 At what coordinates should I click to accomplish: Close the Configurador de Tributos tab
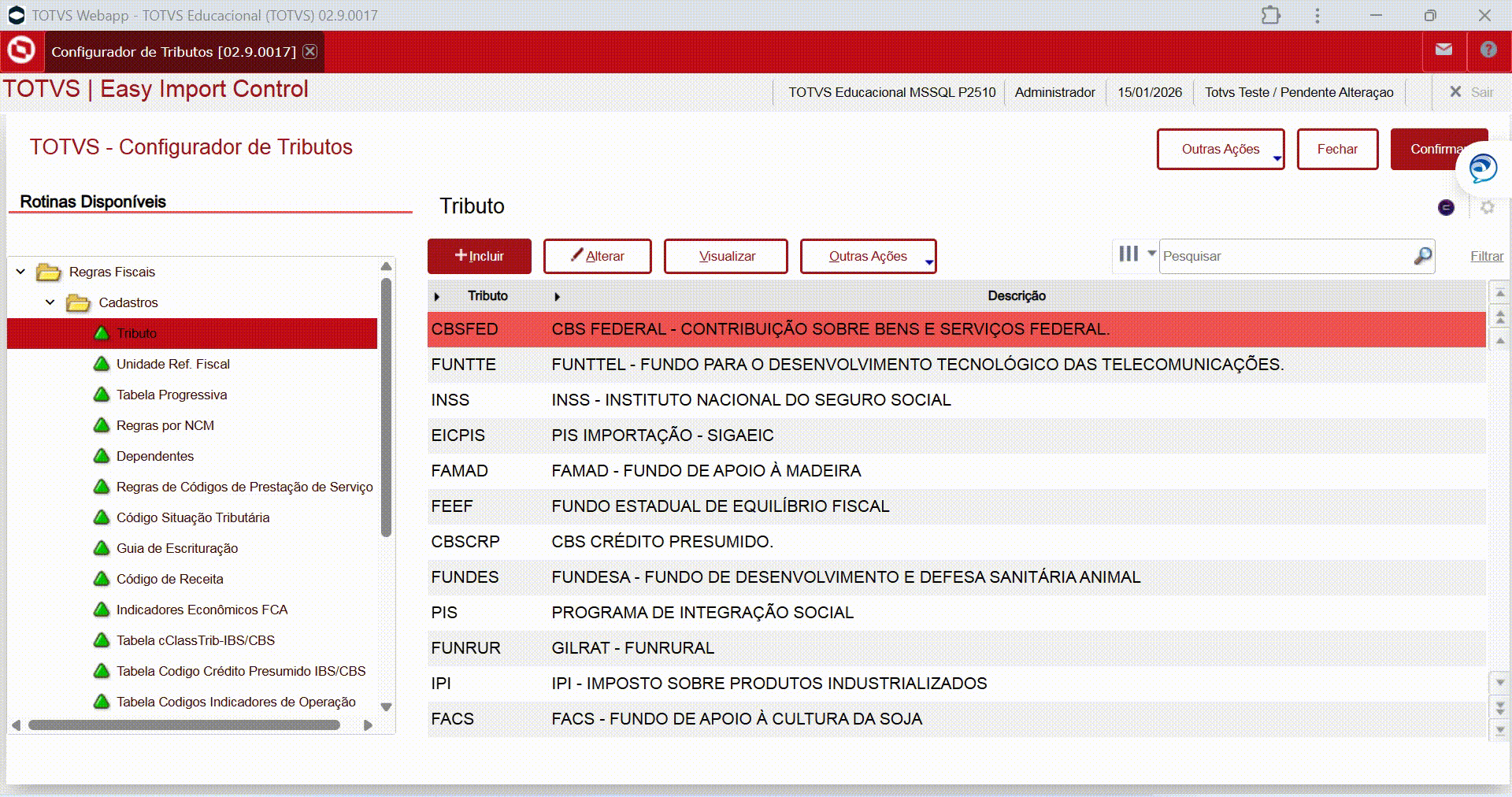coord(310,51)
